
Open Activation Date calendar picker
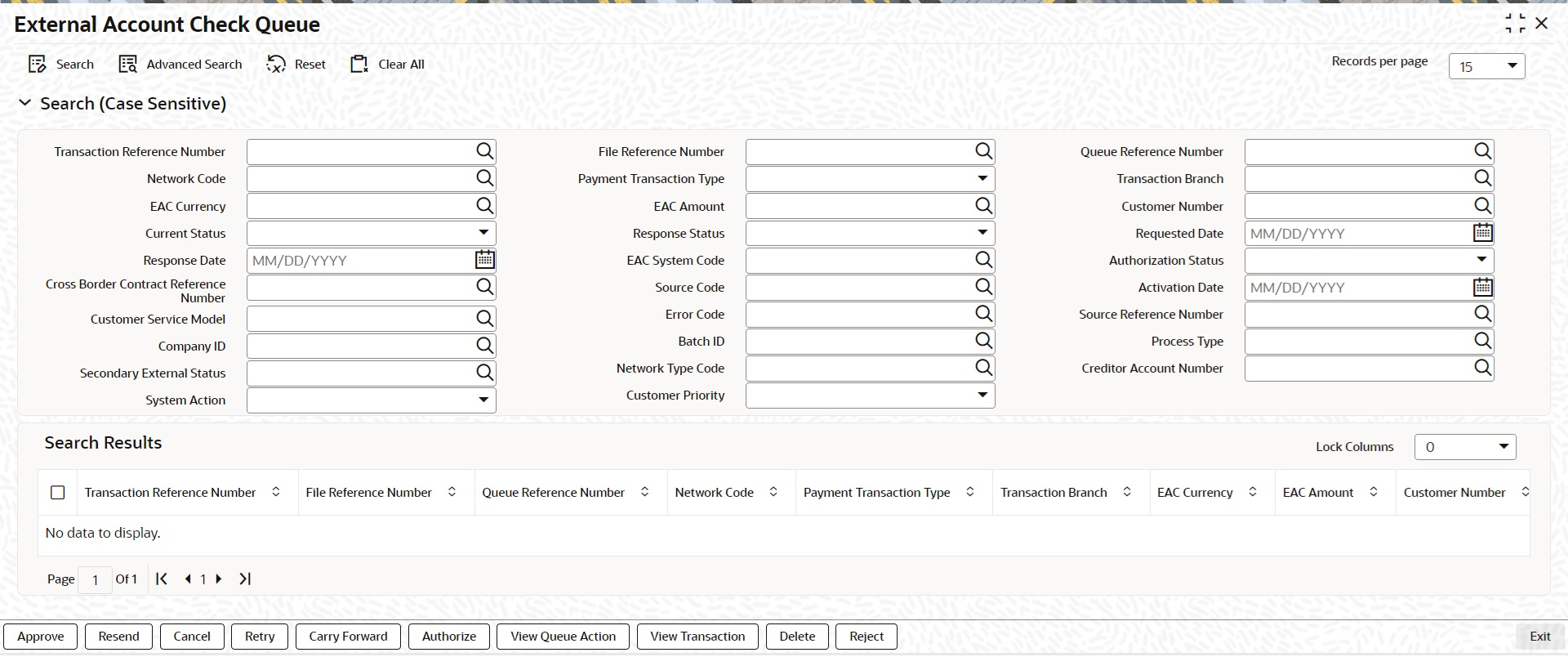(x=1483, y=287)
